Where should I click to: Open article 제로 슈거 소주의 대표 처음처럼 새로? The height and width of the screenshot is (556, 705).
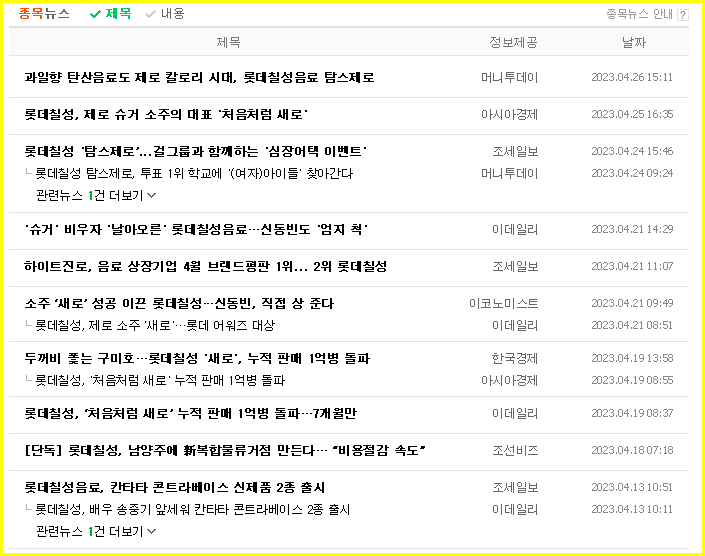[x=166, y=114]
